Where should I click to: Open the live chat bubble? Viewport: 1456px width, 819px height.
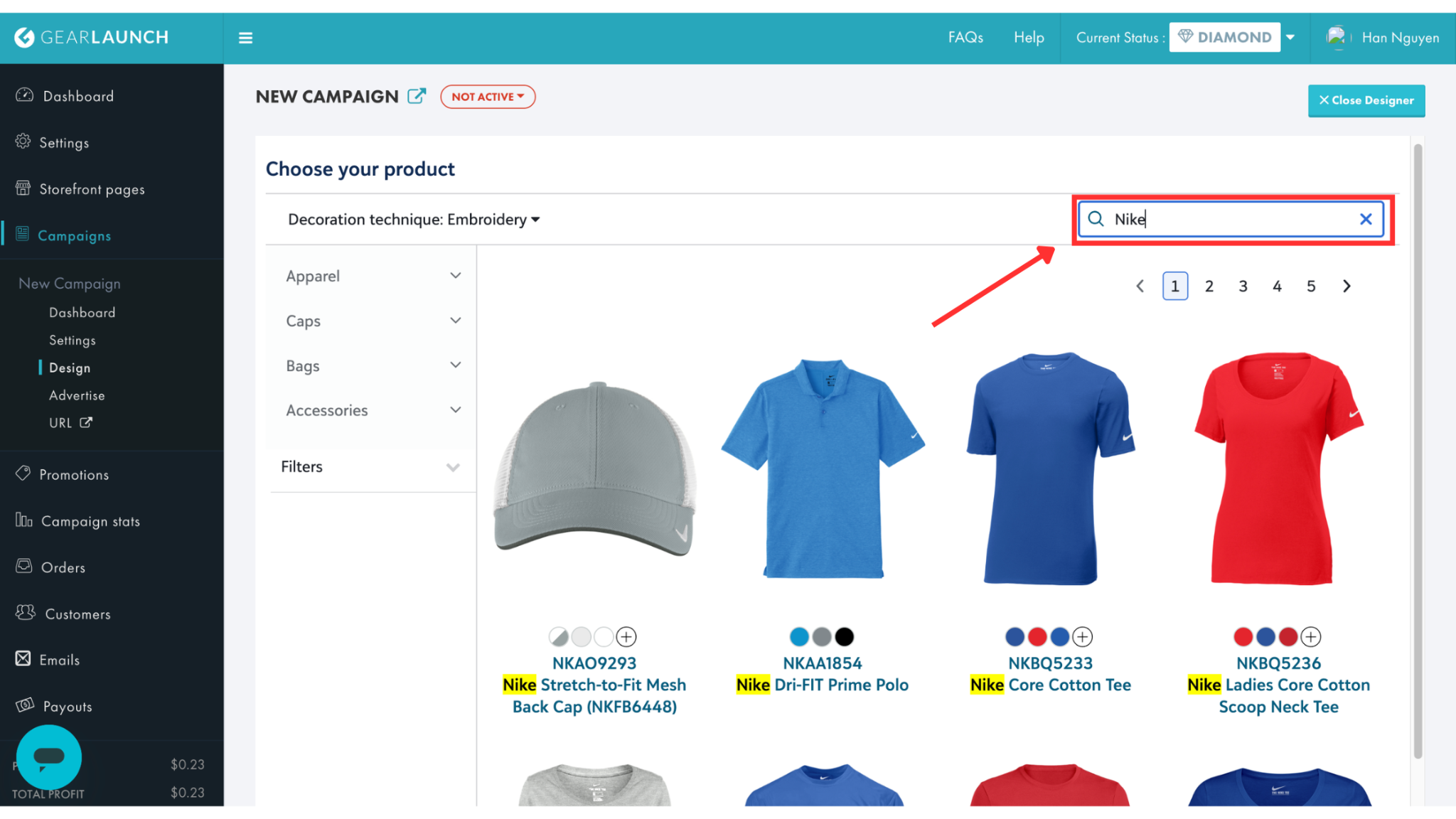point(49,757)
